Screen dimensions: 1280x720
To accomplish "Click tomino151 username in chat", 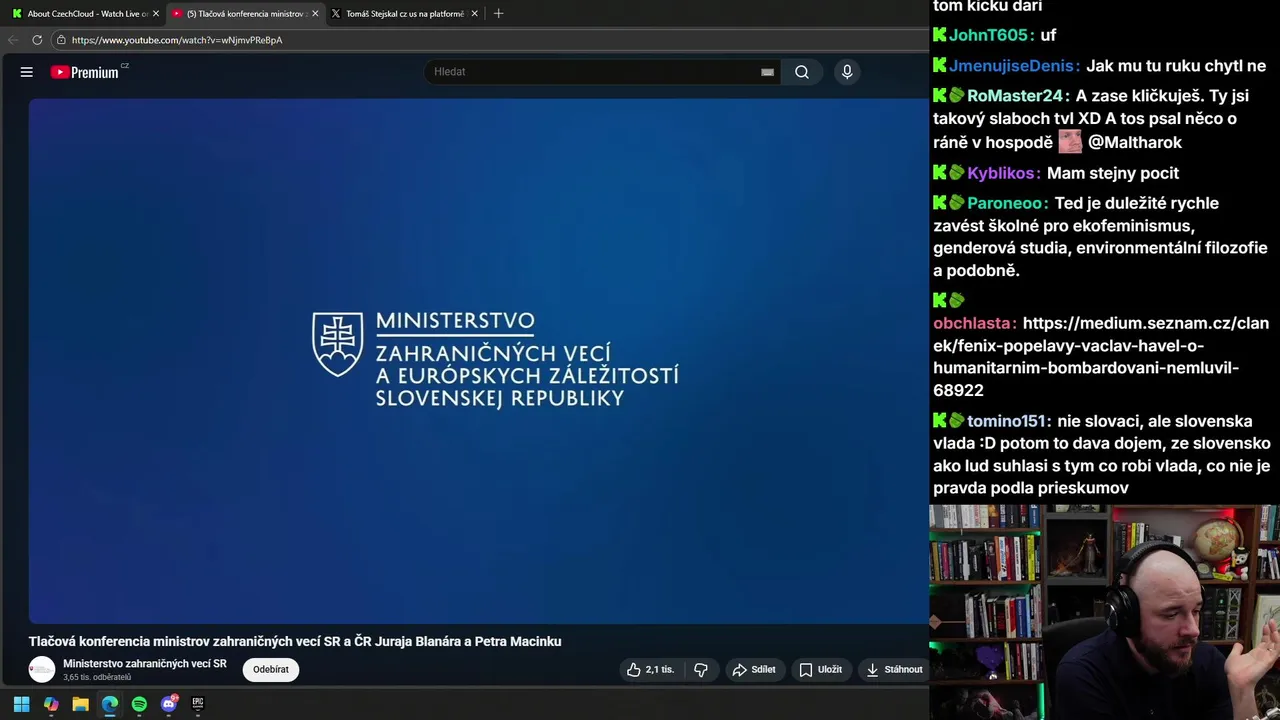I will point(1005,421).
